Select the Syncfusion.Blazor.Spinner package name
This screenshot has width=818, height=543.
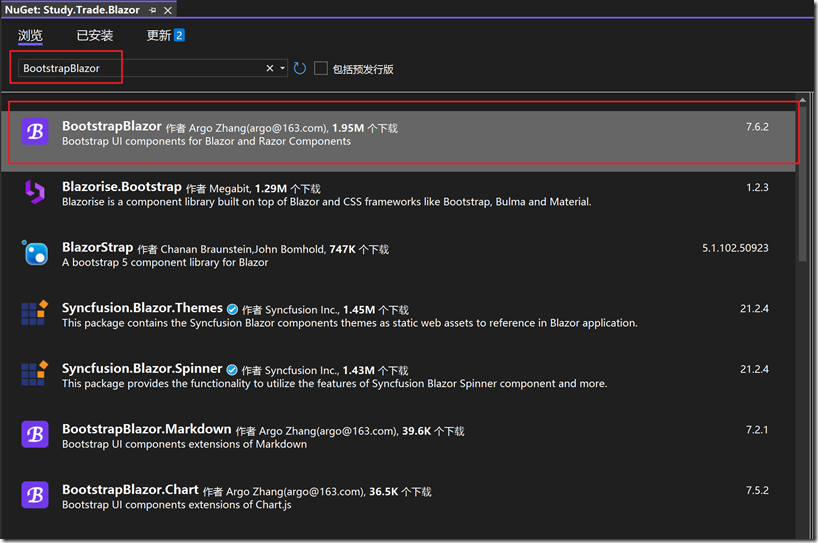tap(142, 368)
